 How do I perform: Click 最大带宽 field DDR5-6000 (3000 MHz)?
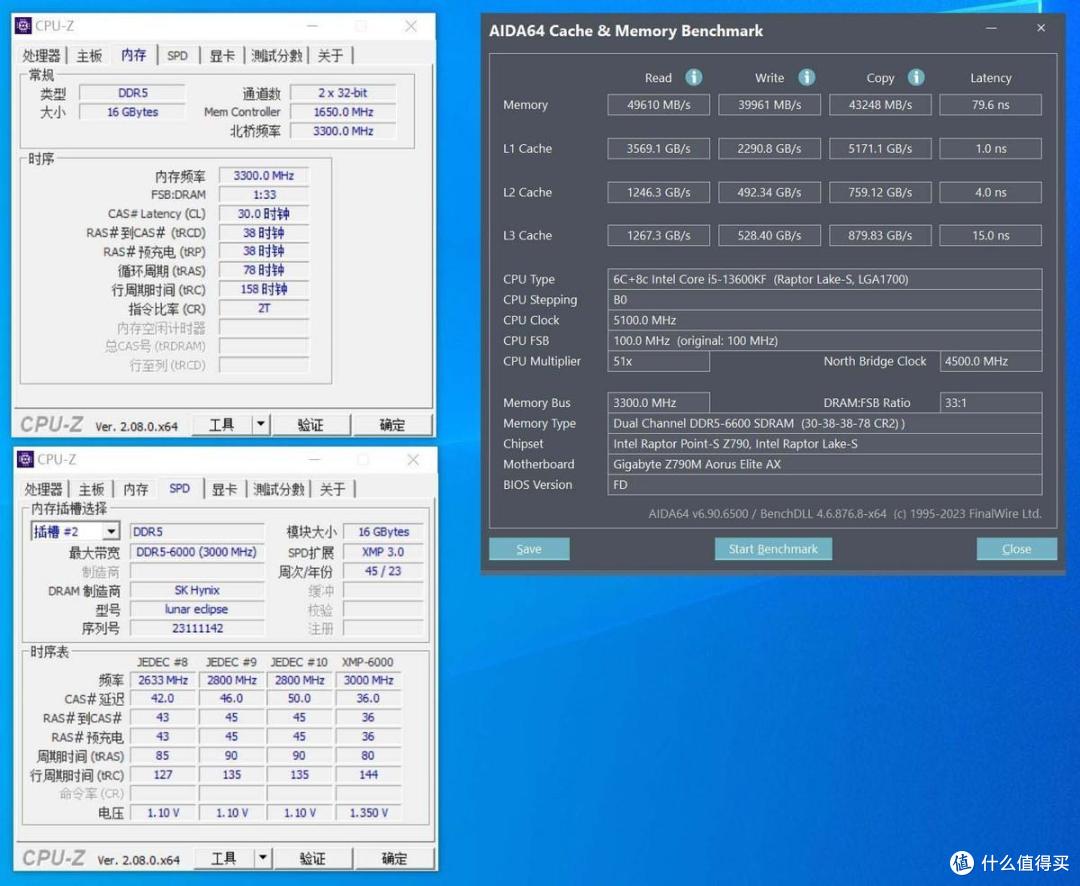tap(197, 552)
